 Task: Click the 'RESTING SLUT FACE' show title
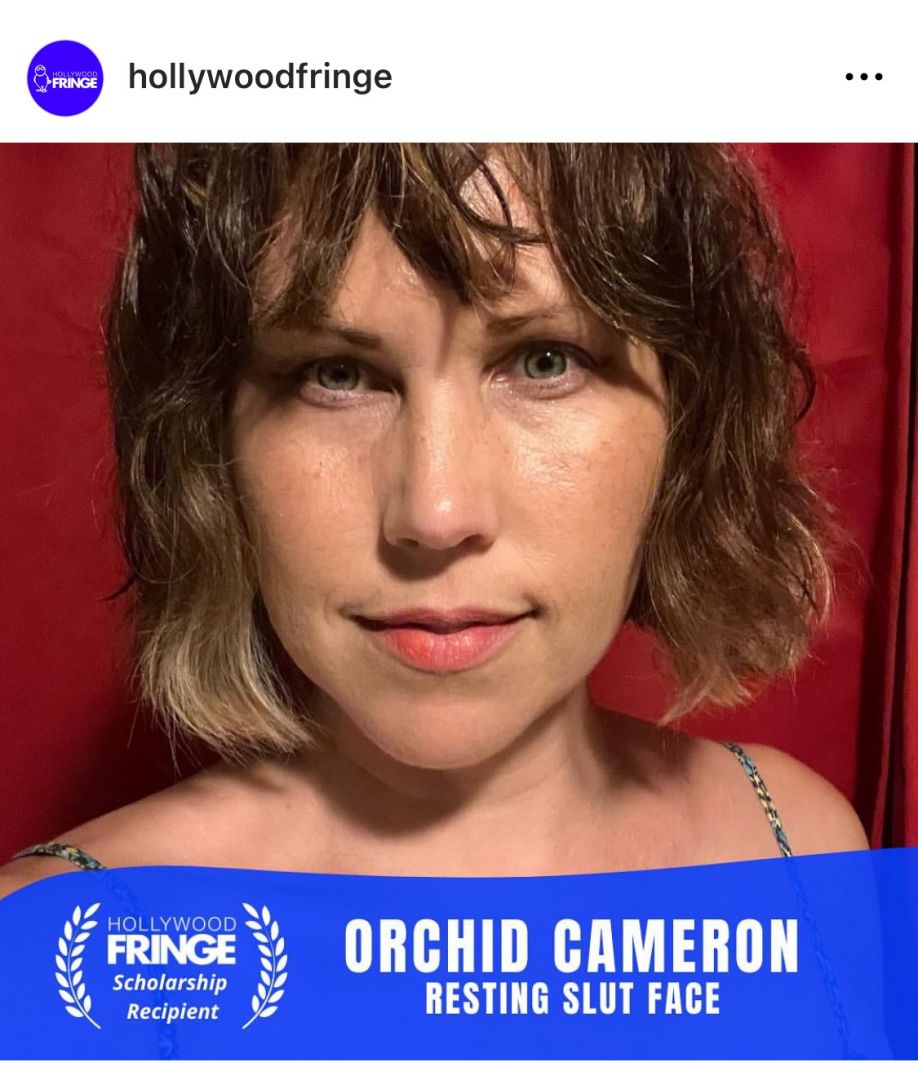(572, 998)
